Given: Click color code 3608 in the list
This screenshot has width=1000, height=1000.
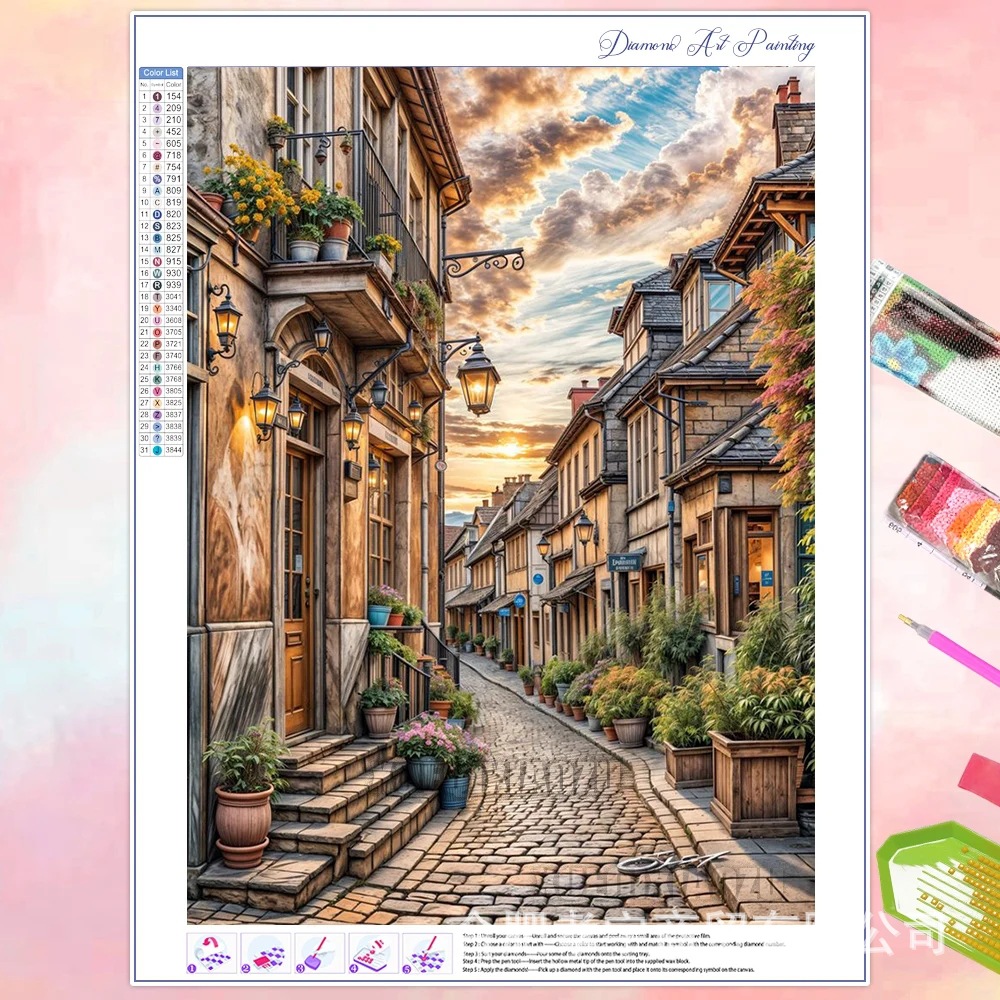Looking at the screenshot, I should coord(173,320).
